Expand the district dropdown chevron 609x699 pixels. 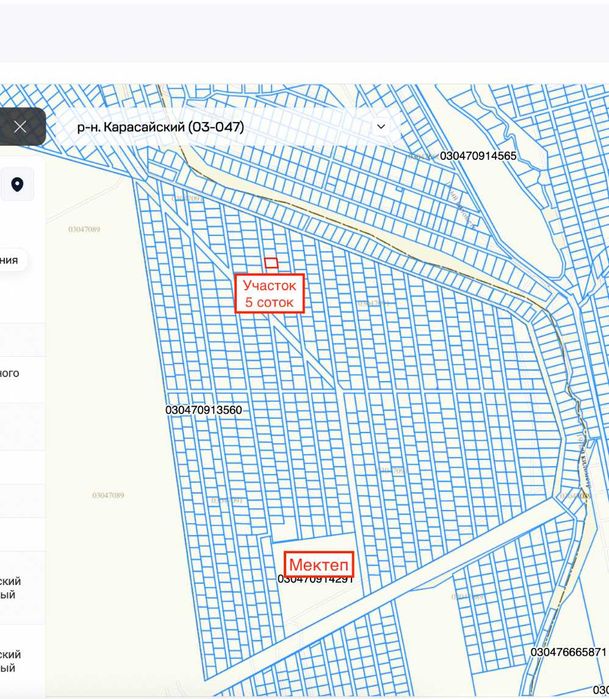[x=381, y=127]
